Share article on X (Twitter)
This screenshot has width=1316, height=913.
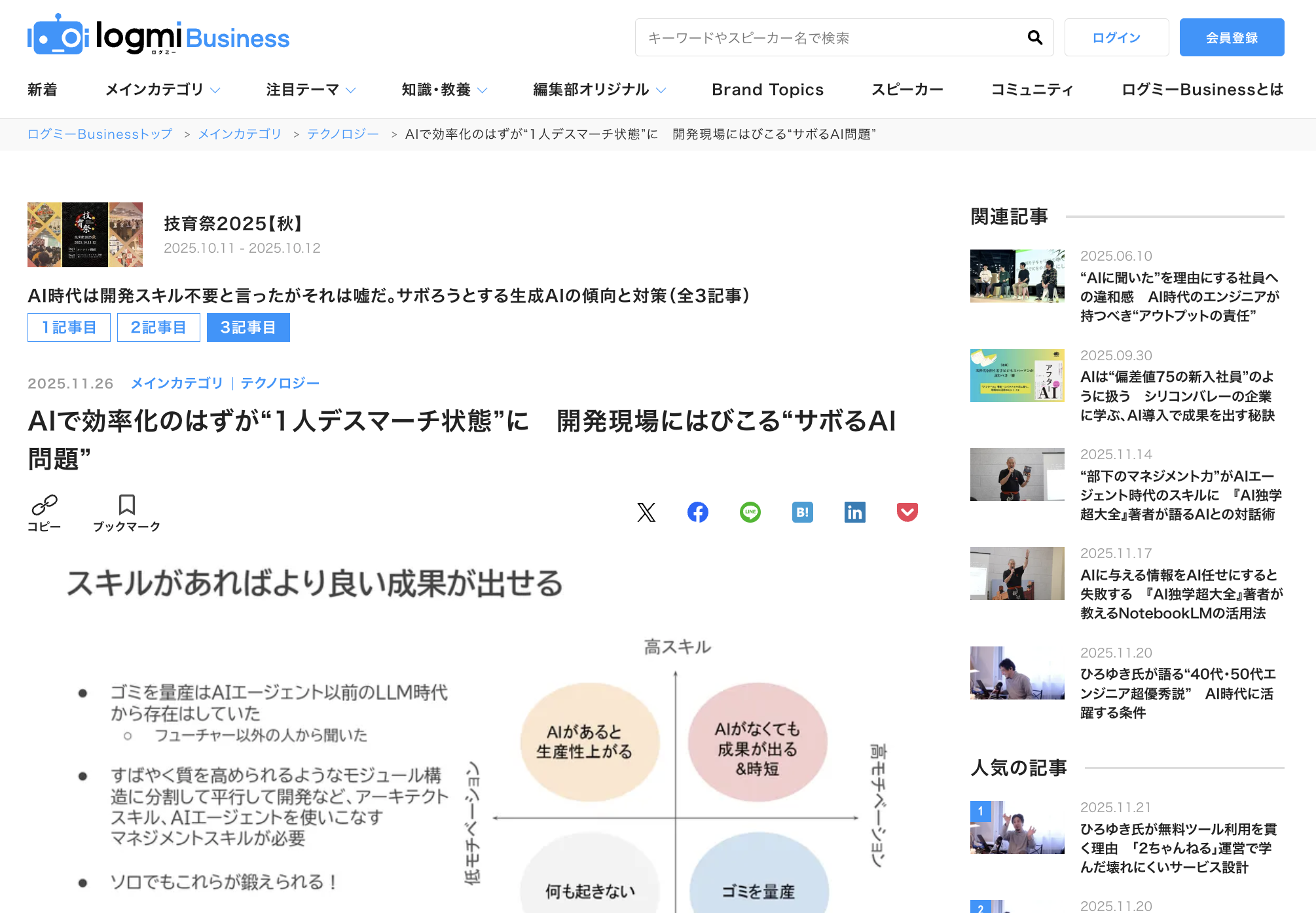[x=646, y=512]
